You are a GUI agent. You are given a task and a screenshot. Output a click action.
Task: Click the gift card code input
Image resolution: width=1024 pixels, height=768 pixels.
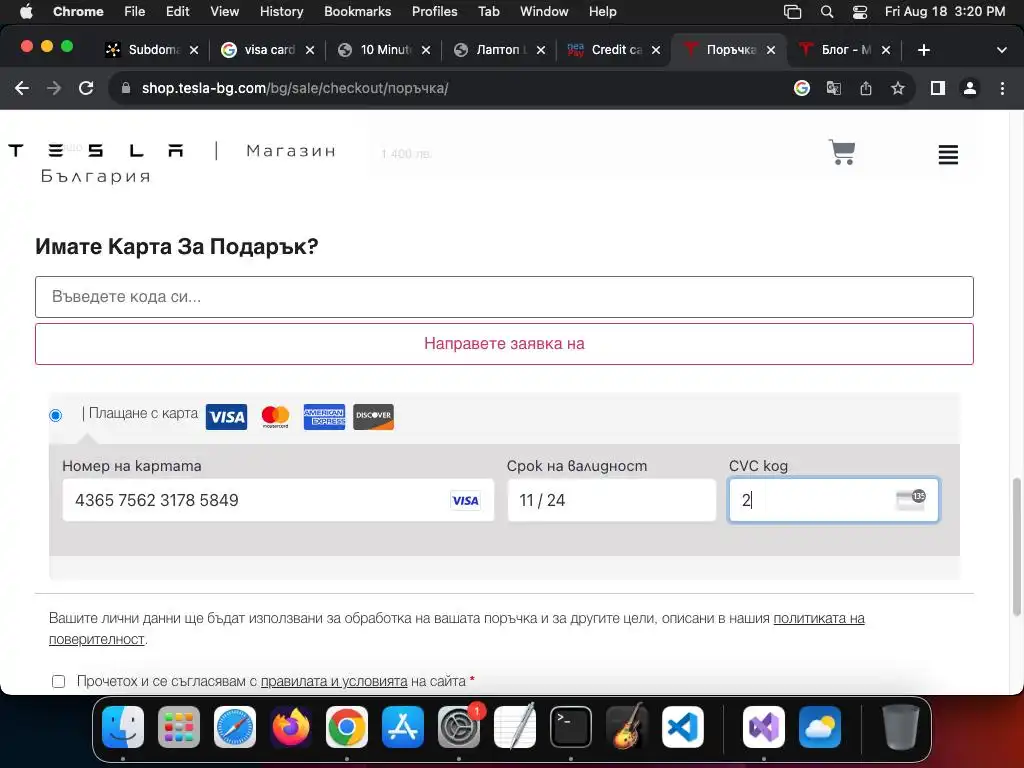click(x=504, y=297)
